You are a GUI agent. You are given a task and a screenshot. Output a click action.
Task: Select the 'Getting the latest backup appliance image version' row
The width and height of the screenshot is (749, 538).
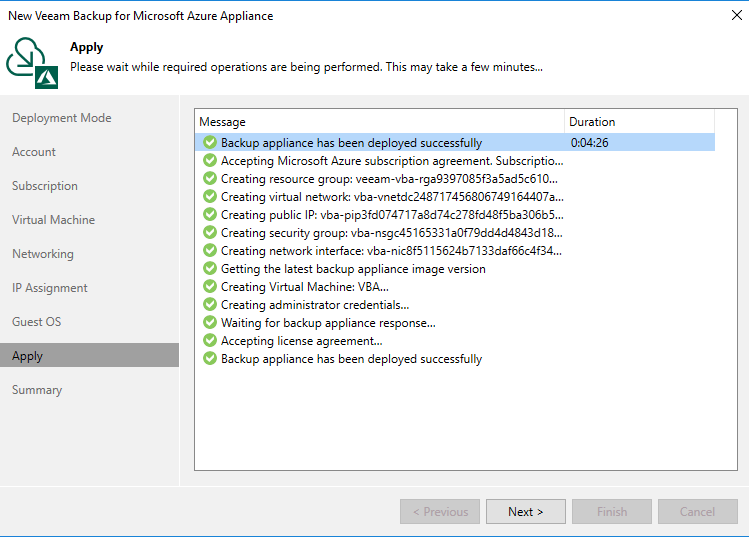point(353,269)
